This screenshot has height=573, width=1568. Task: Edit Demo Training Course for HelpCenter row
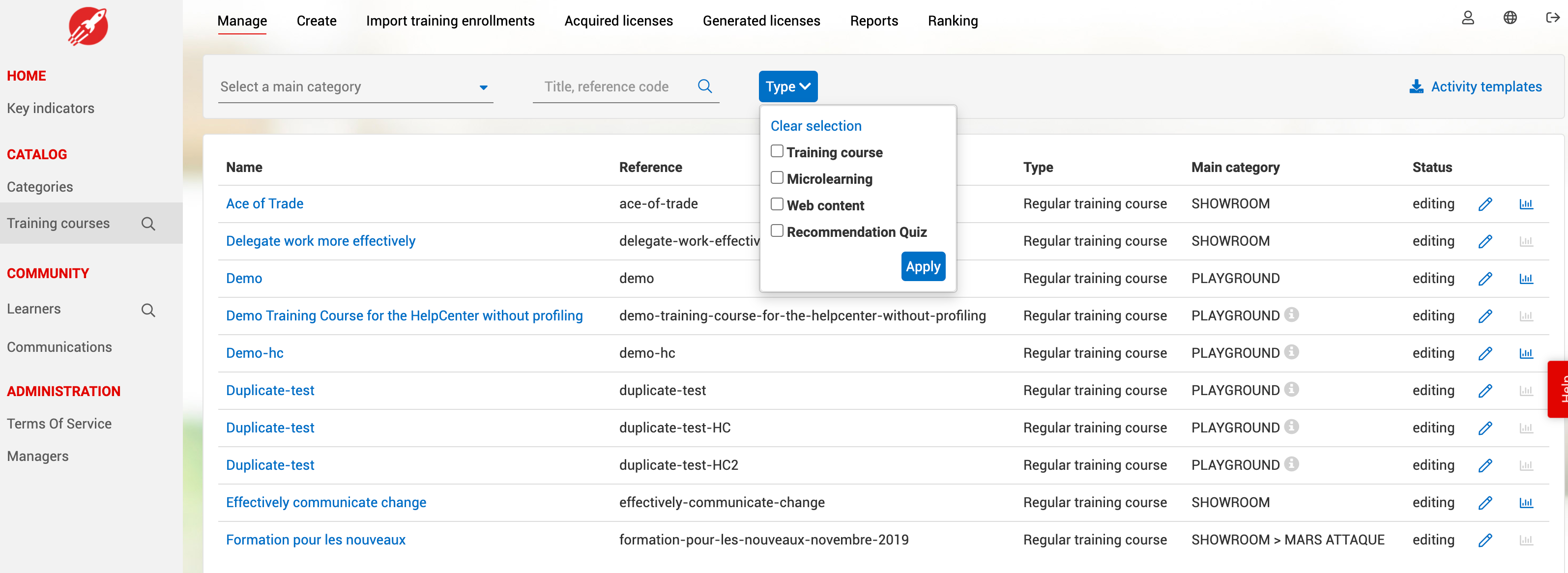click(x=1484, y=316)
